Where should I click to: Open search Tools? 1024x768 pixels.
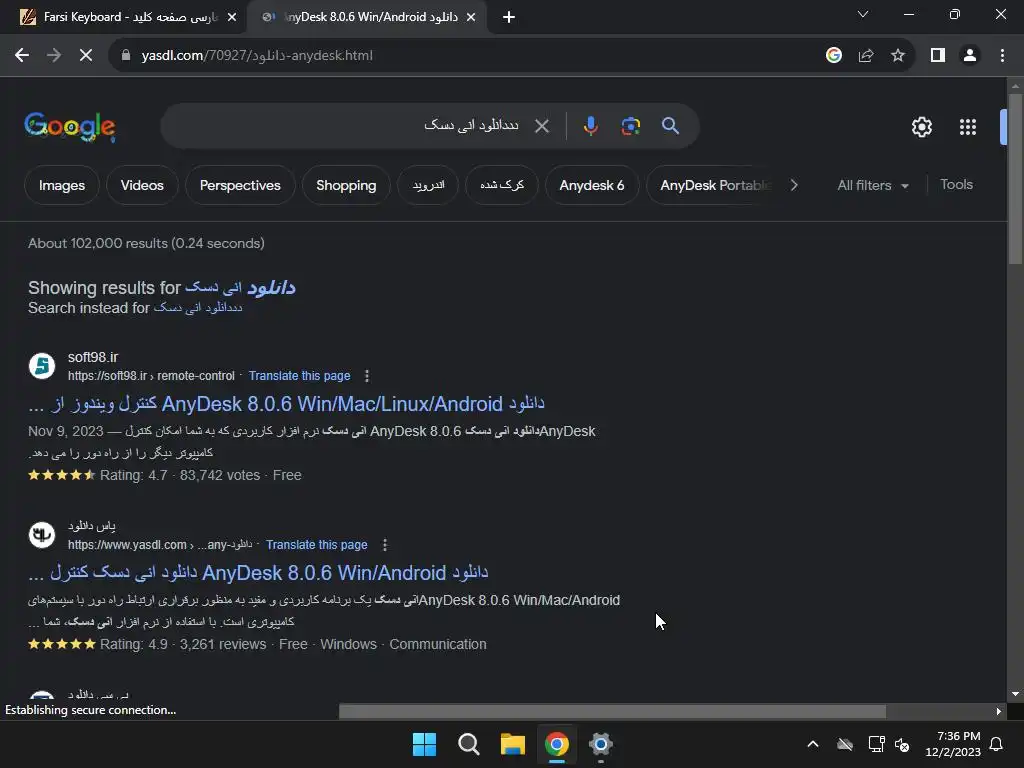pos(956,185)
